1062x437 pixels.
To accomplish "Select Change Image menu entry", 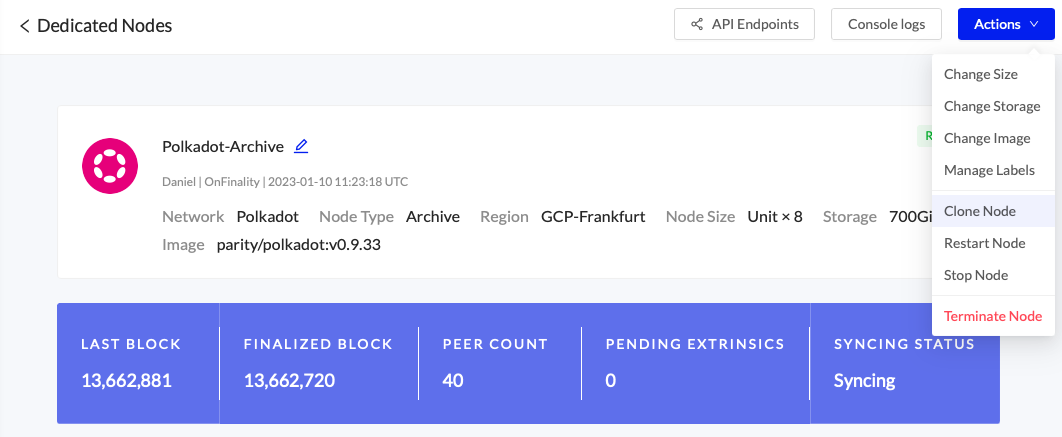I will pos(986,138).
